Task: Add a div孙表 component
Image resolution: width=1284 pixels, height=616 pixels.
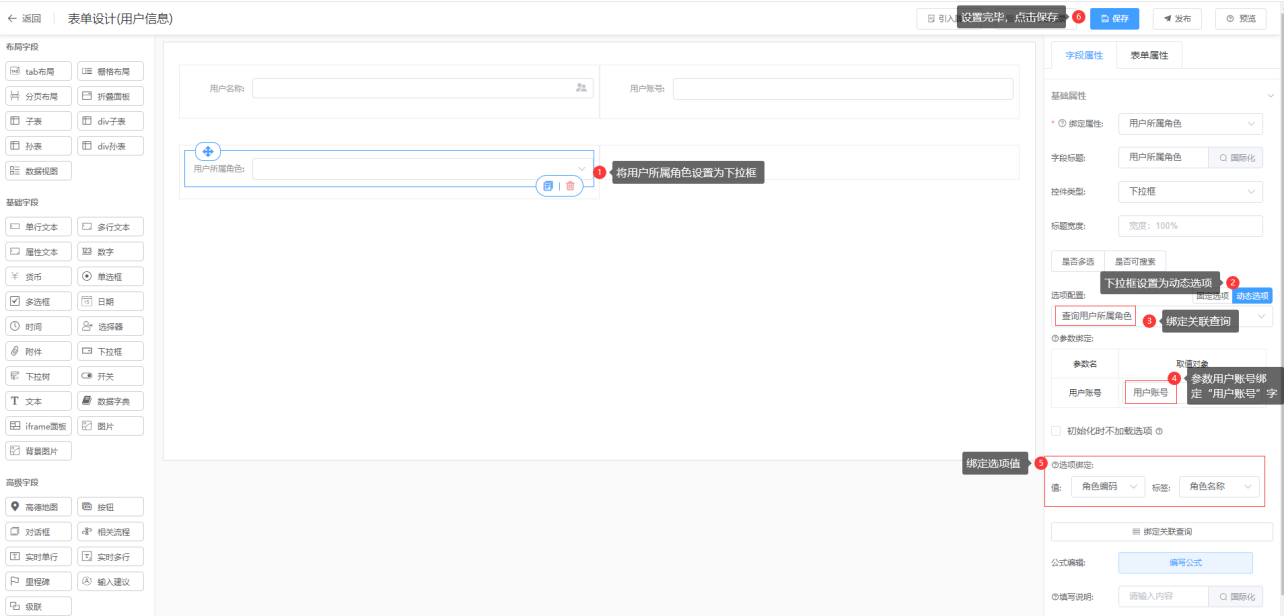Action: click(x=110, y=146)
